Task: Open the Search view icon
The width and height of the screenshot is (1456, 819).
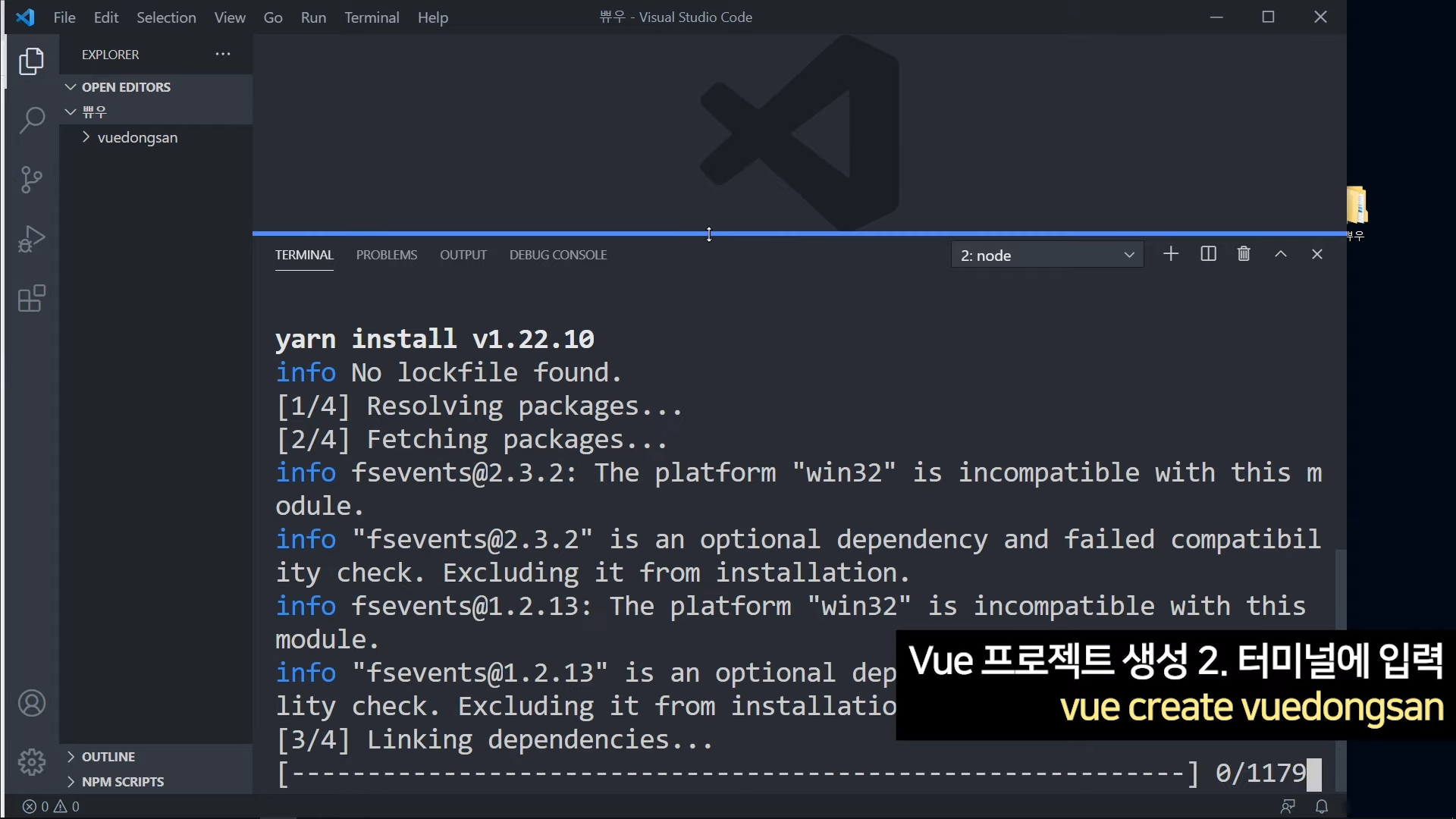Action: pyautogui.click(x=31, y=120)
